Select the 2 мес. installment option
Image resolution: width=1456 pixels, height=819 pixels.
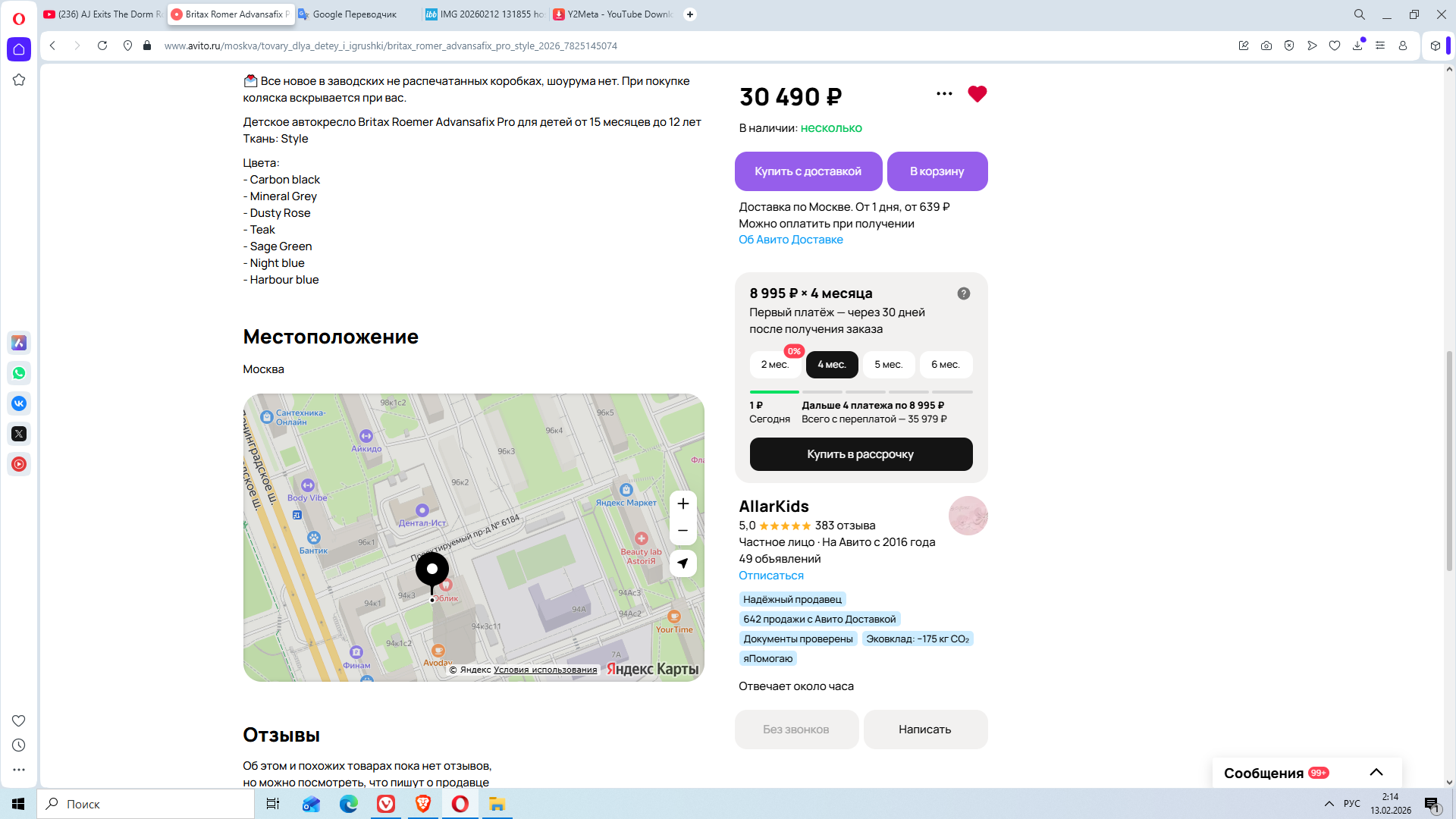(774, 365)
